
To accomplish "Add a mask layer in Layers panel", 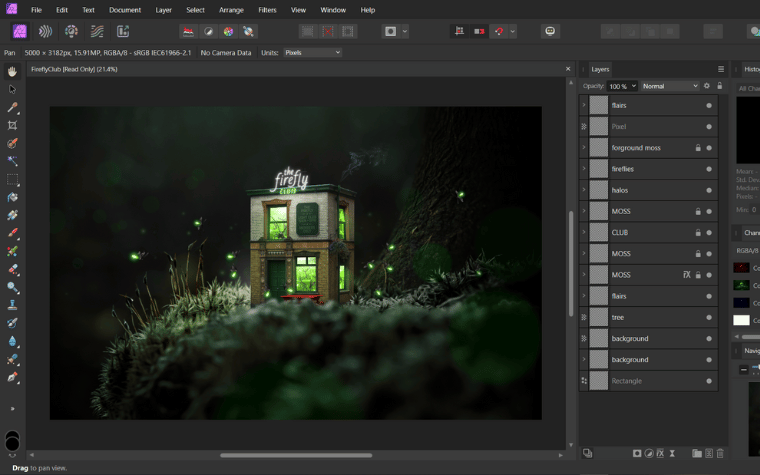I will coord(637,453).
